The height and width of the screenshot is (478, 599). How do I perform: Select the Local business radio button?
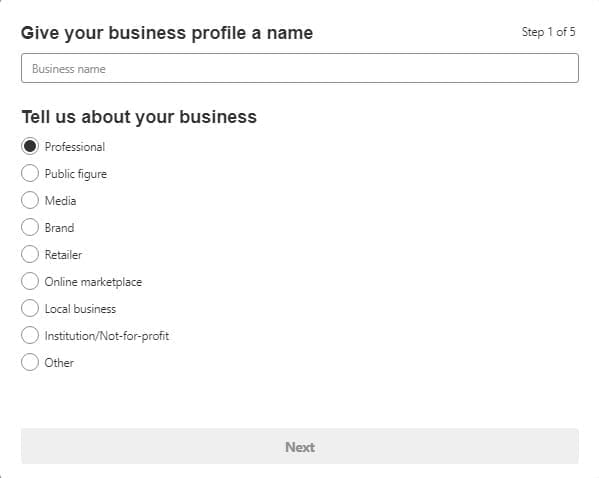pos(30,308)
